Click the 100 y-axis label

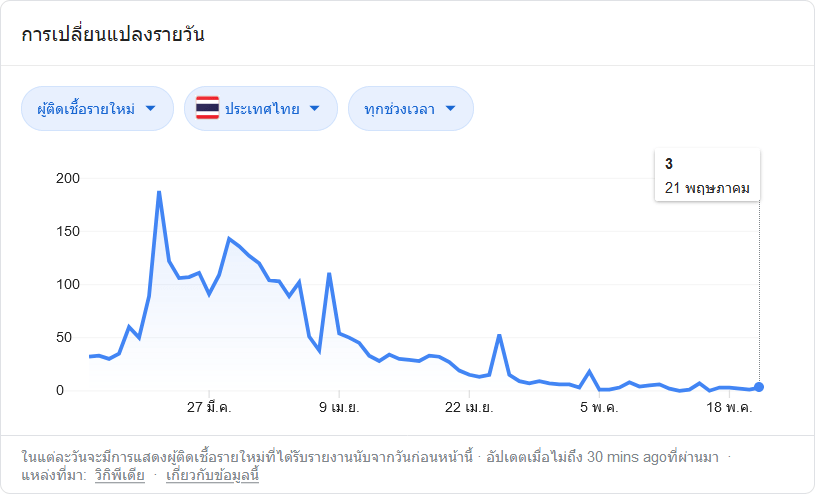pos(68,284)
